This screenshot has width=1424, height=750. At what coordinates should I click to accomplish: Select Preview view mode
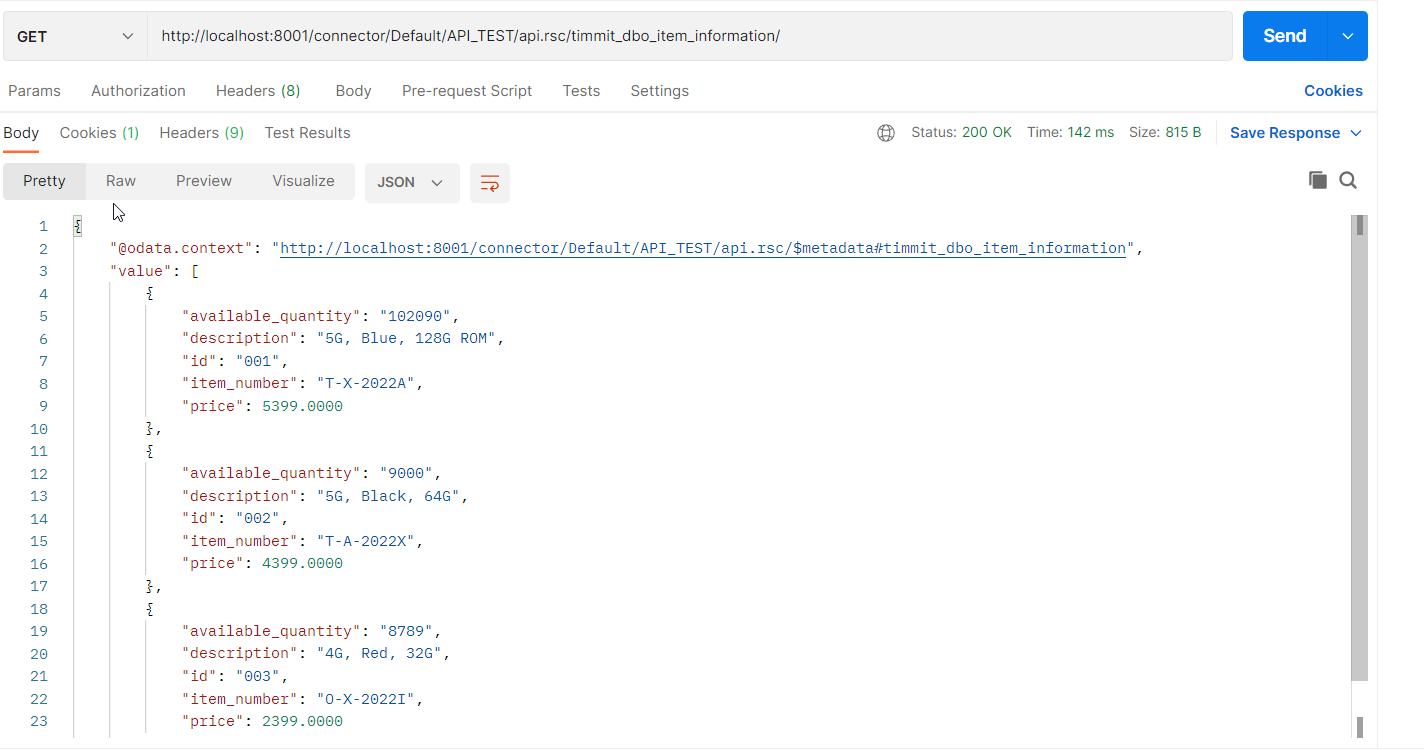pyautogui.click(x=204, y=182)
